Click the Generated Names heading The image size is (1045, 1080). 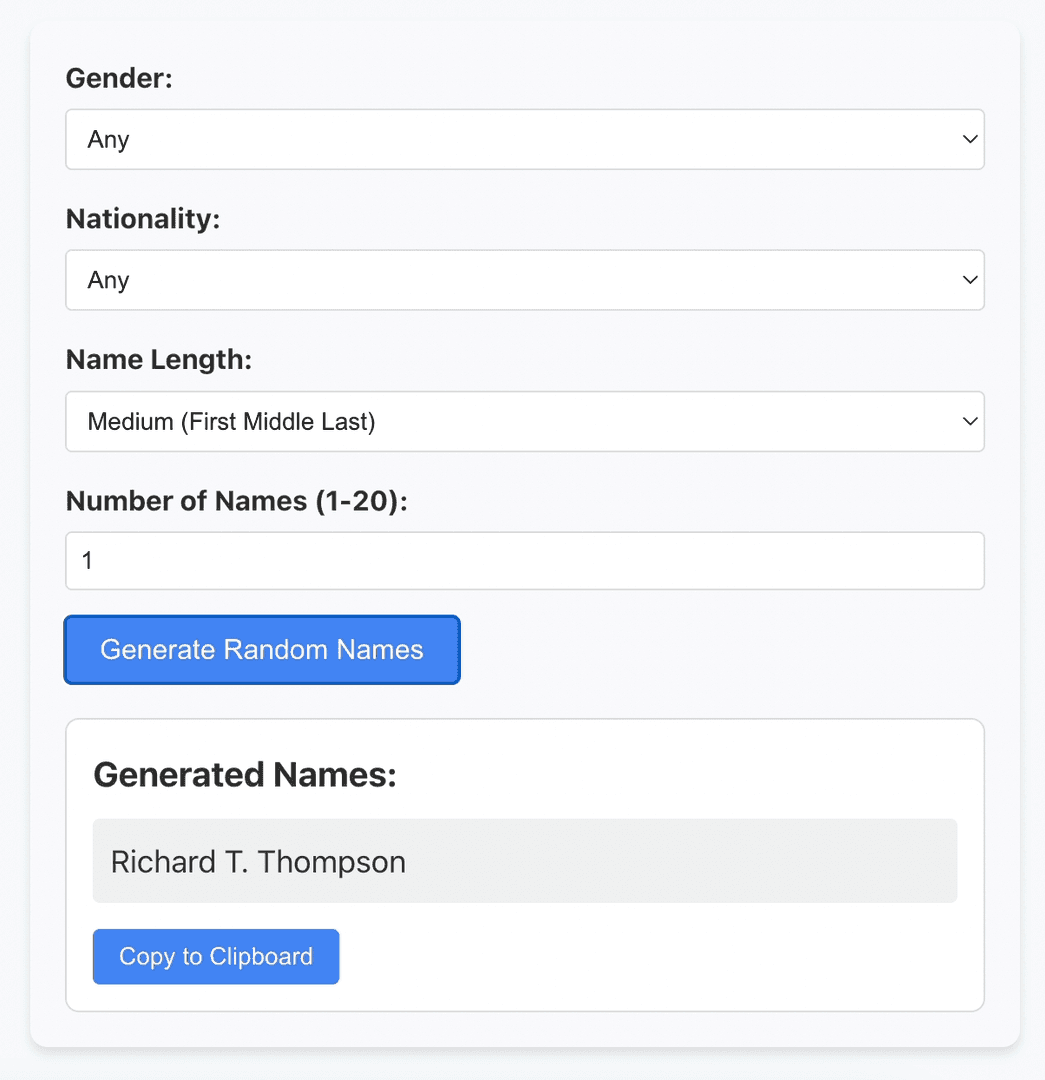pyautogui.click(x=245, y=775)
